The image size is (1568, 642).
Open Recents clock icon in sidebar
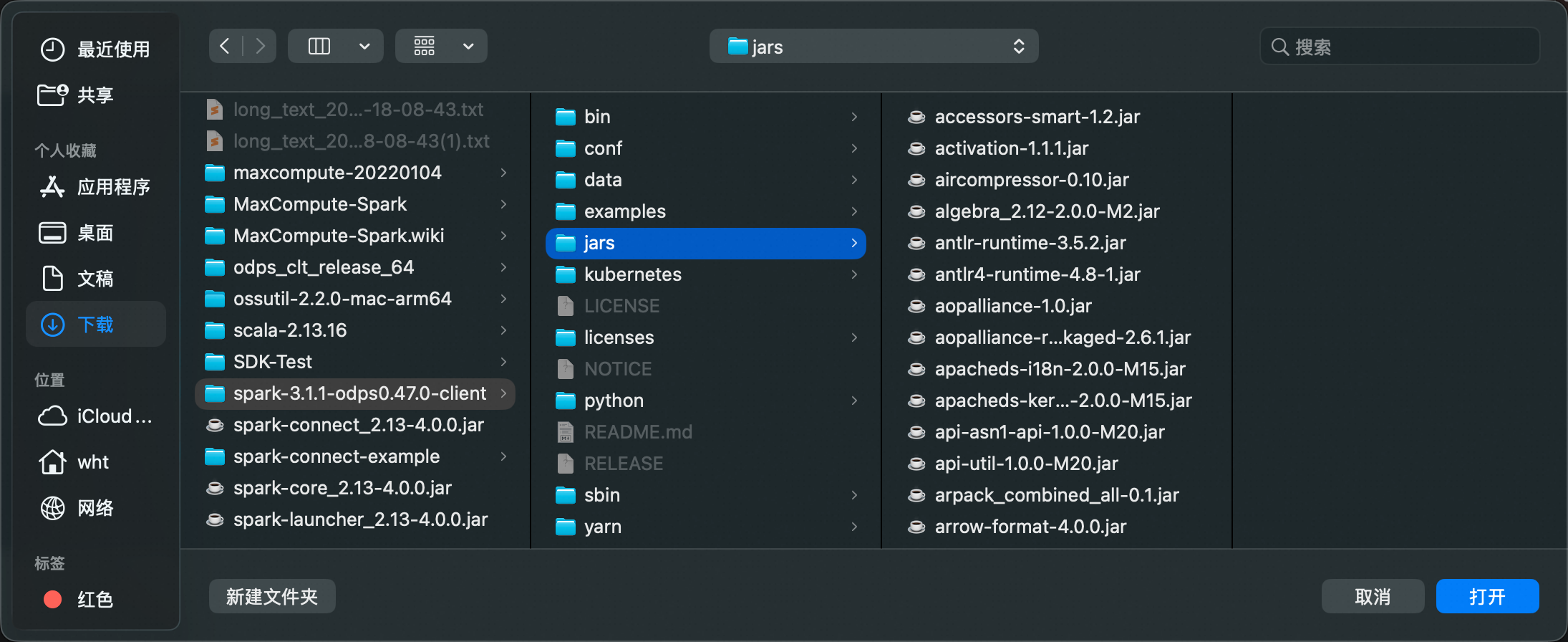click(52, 49)
